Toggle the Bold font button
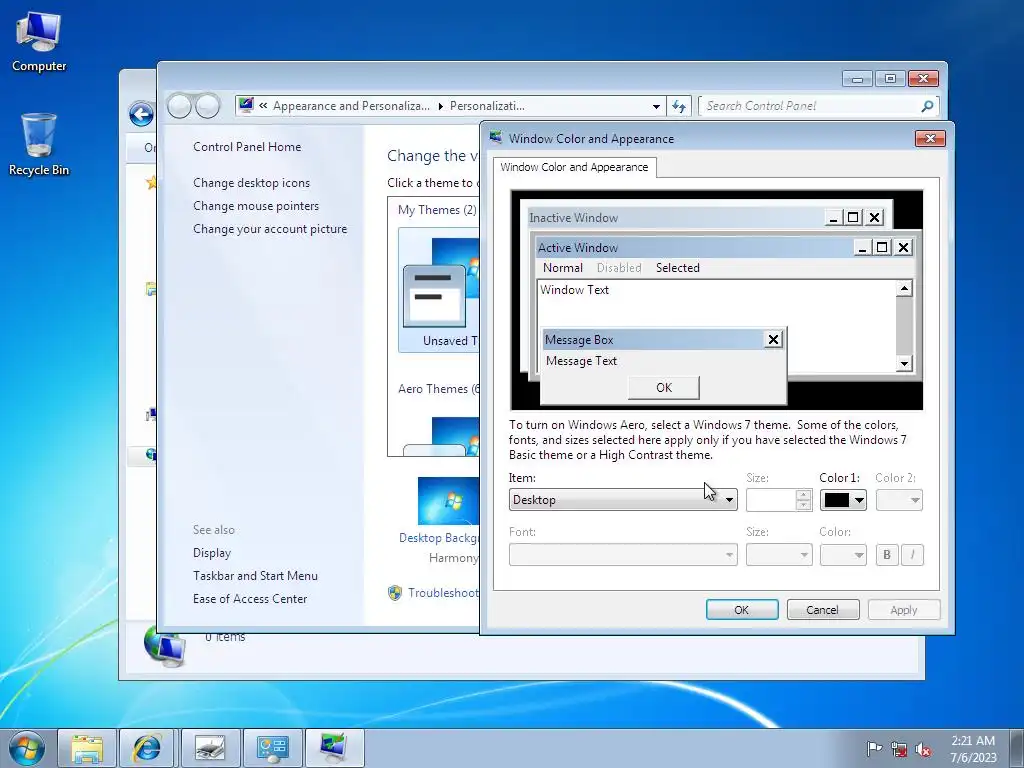This screenshot has height=768, width=1024. tap(887, 554)
